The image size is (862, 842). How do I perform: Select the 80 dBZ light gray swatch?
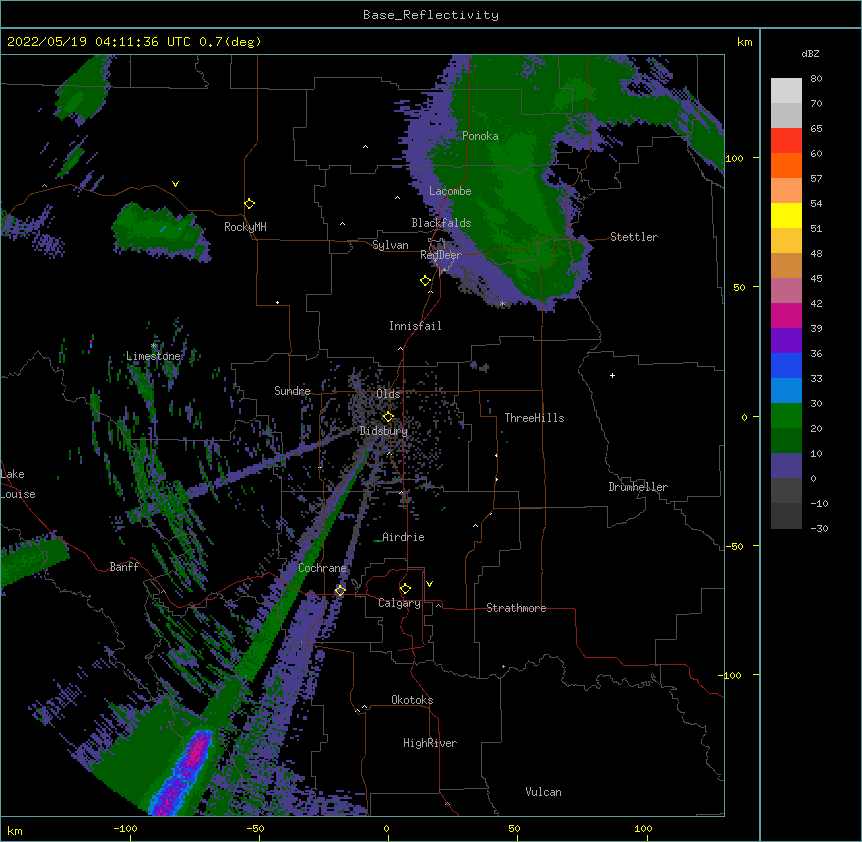point(786,91)
